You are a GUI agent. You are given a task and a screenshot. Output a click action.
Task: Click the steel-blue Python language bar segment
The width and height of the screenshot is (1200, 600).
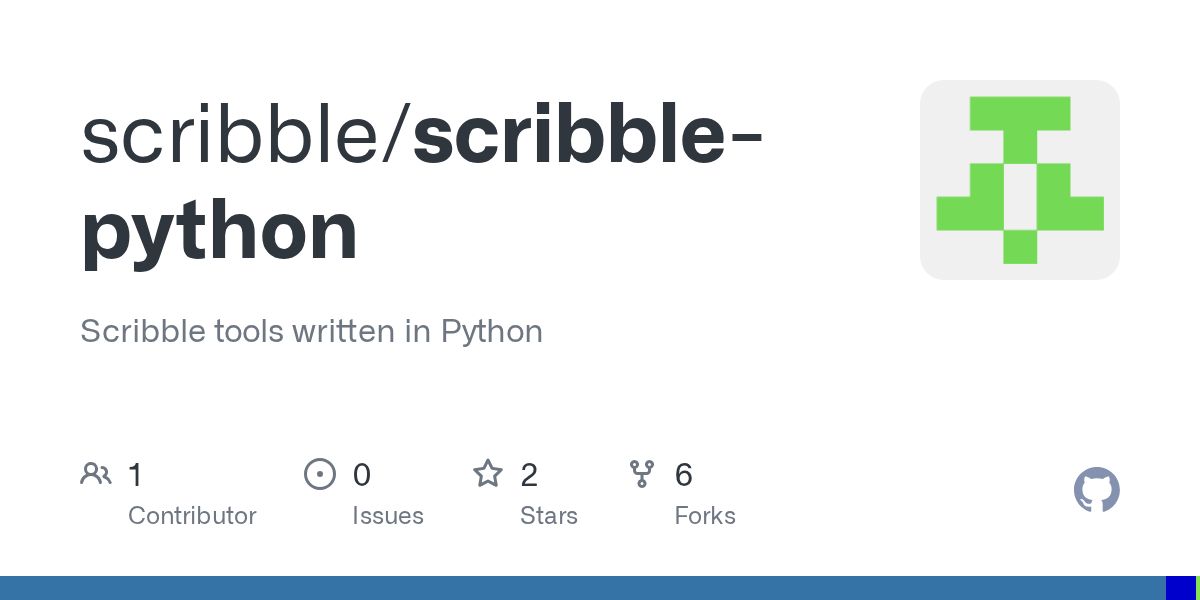pyautogui.click(x=580, y=588)
